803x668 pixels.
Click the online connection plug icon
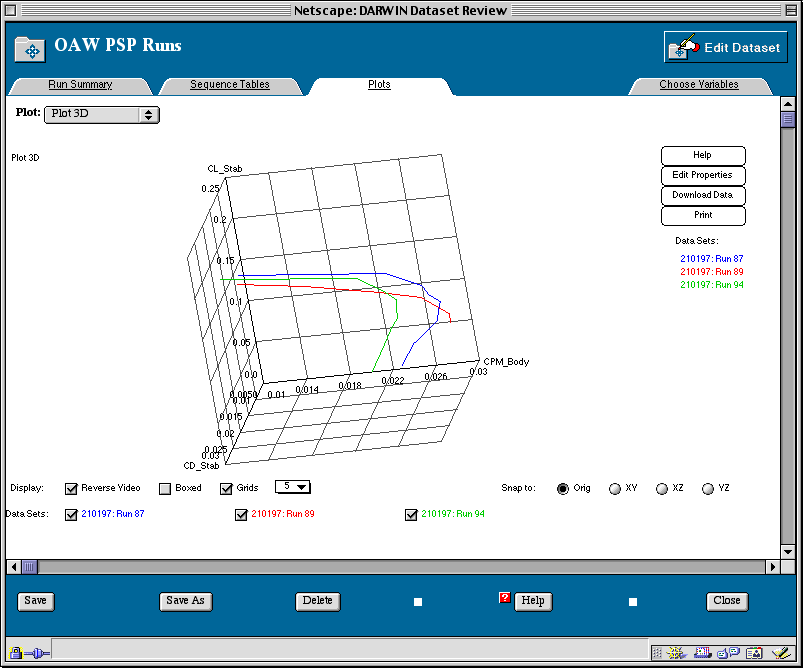37,652
